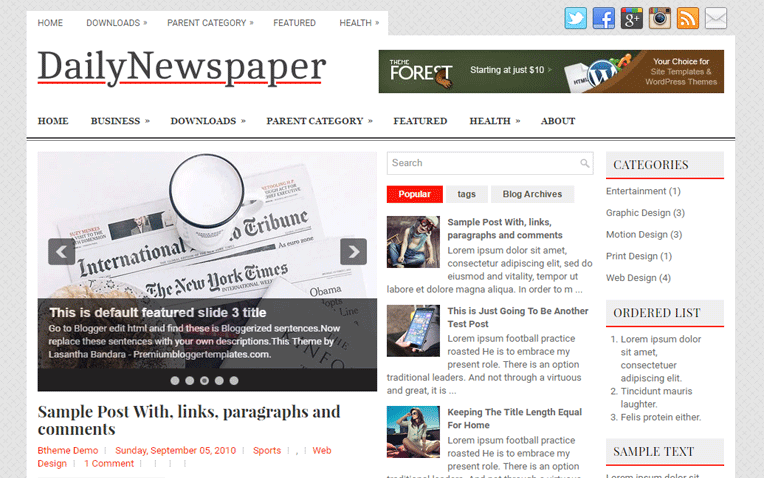Switch to the Popular tab

(415, 194)
